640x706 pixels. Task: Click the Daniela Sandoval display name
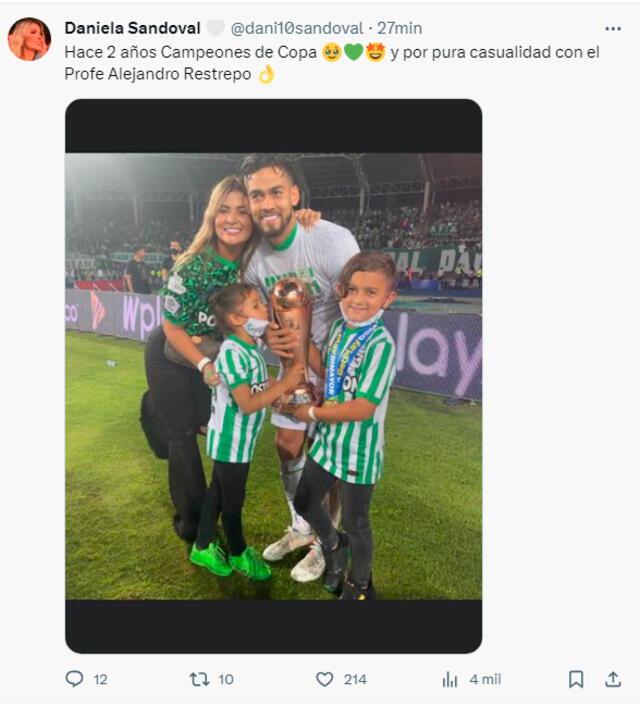point(132,28)
